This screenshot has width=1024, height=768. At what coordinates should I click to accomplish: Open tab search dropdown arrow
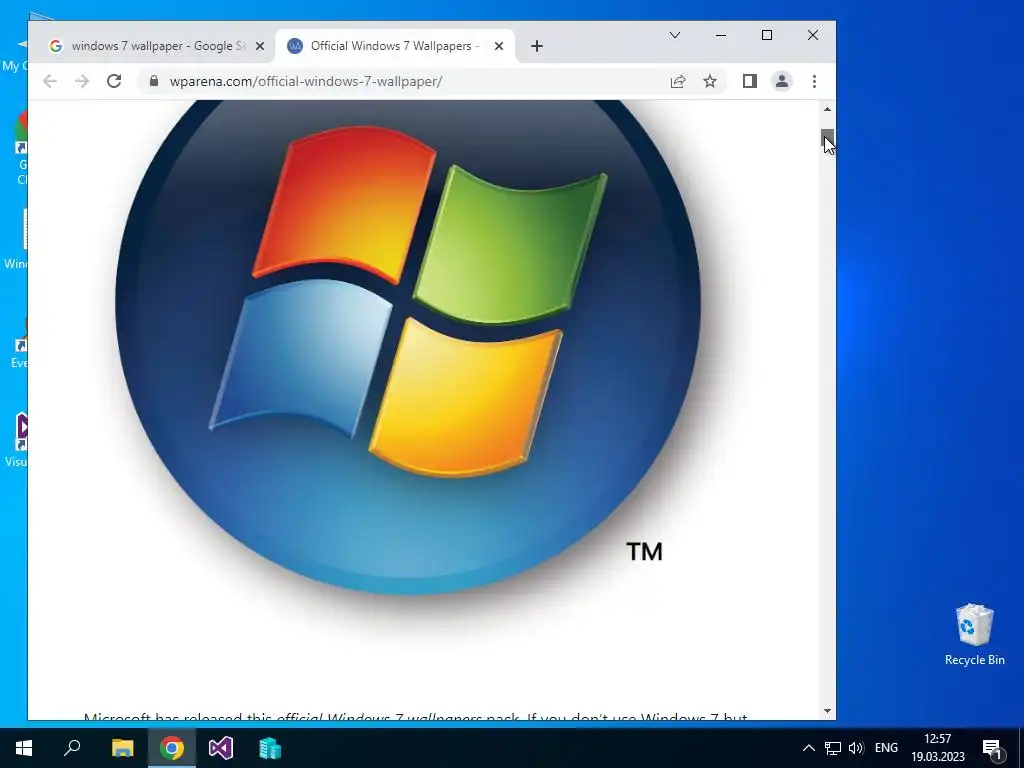coord(675,35)
